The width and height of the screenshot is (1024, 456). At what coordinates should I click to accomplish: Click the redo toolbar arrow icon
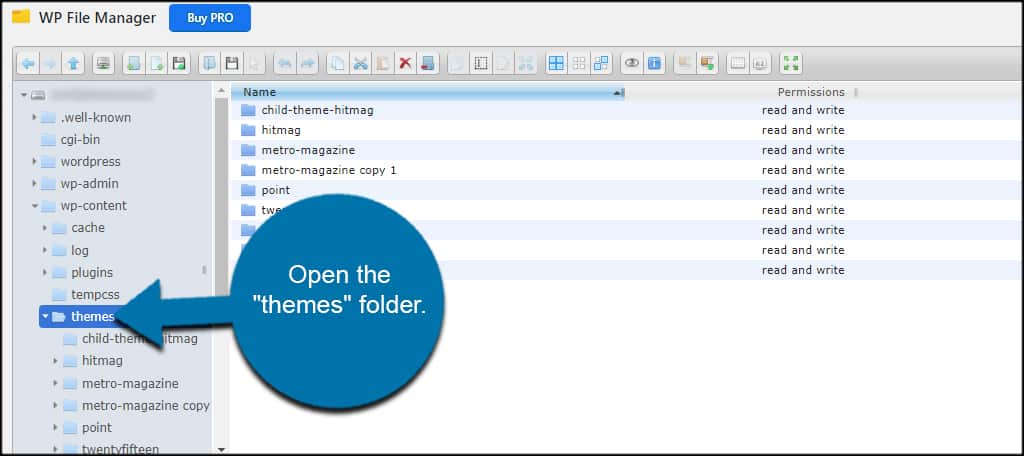[x=307, y=63]
